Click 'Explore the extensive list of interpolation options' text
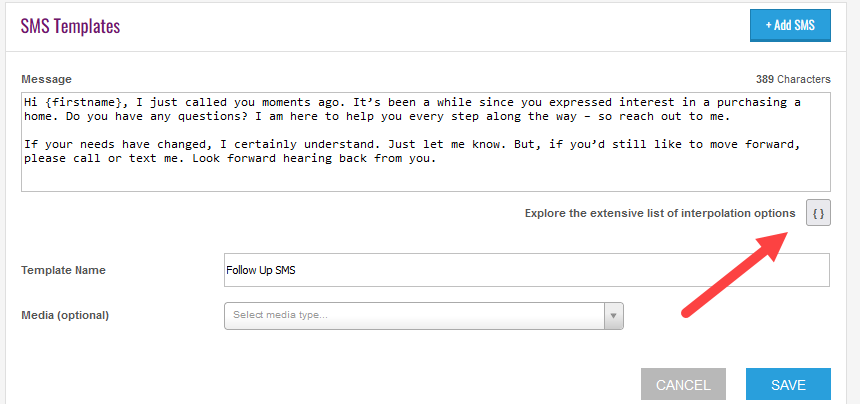The height and width of the screenshot is (404, 860). 660,213
